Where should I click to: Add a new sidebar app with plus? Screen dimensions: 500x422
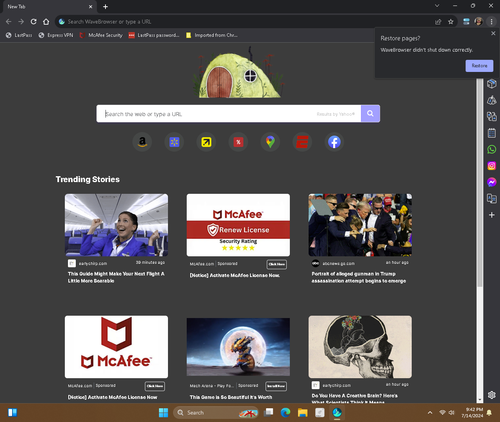click(492, 215)
